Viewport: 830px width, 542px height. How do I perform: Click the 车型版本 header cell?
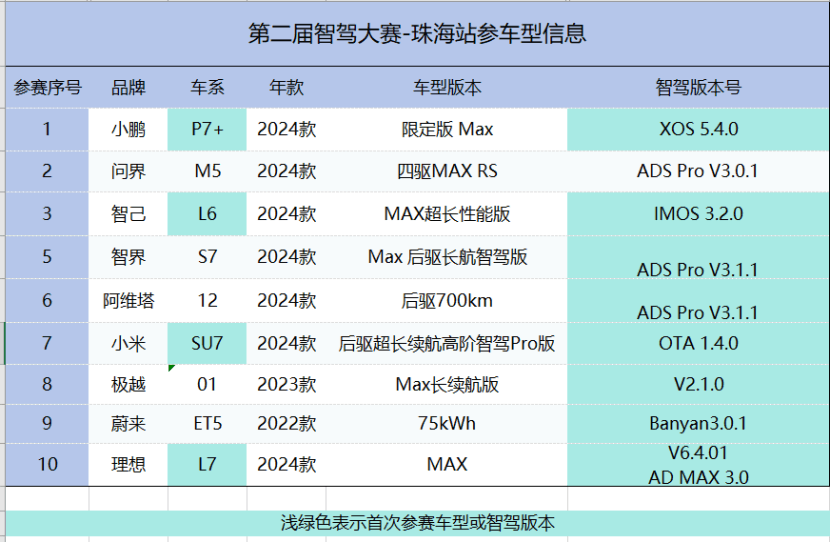[x=447, y=88]
